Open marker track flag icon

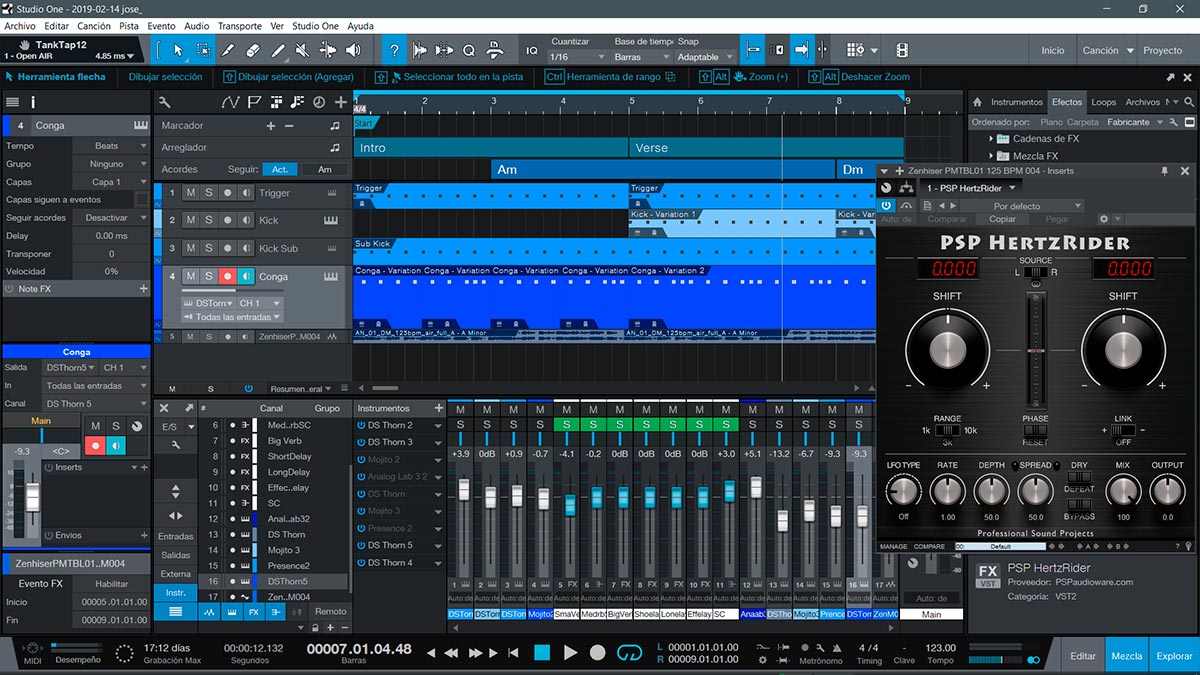(x=254, y=102)
